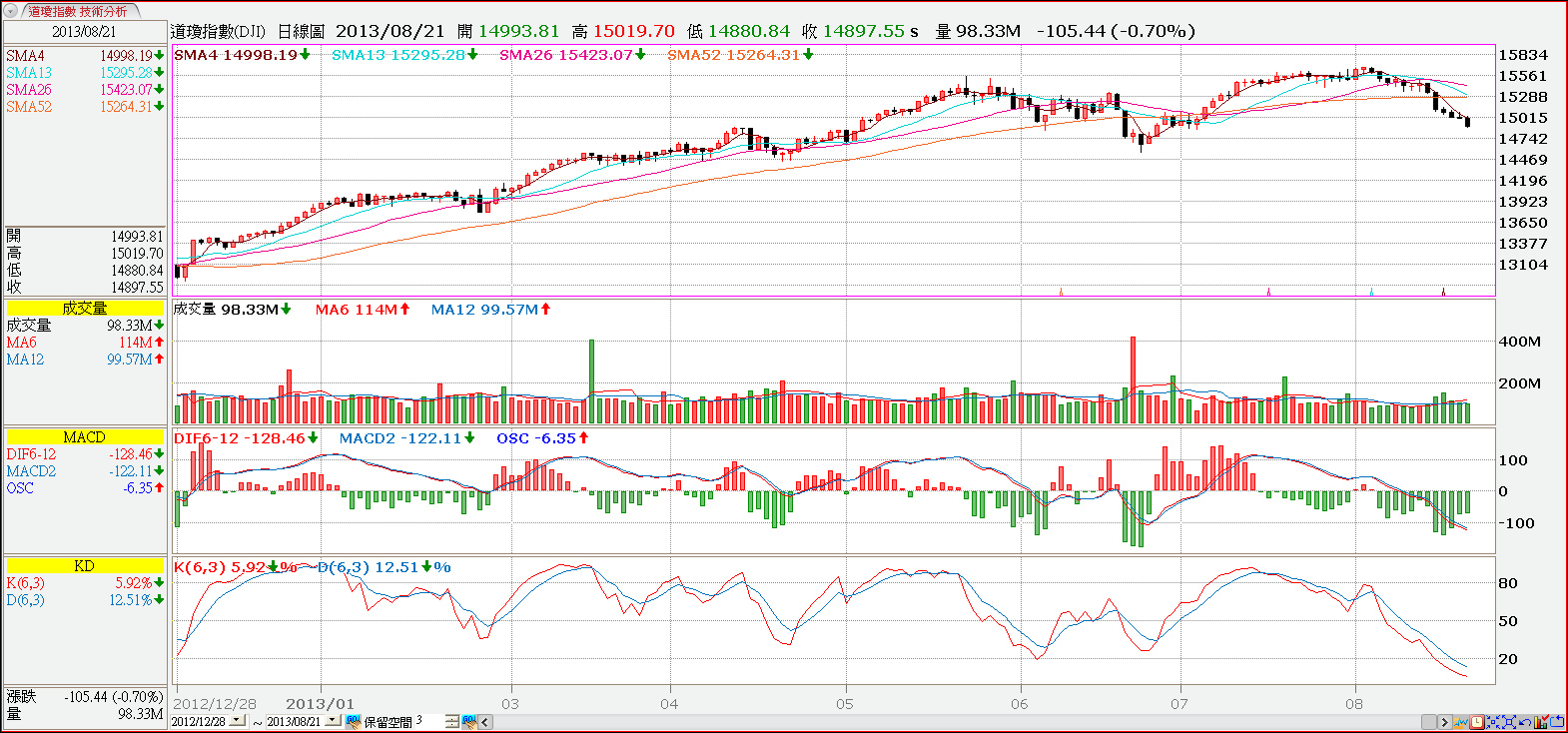1568x733 pixels.
Task: Select the yellow KD panel header
Action: click(85, 566)
